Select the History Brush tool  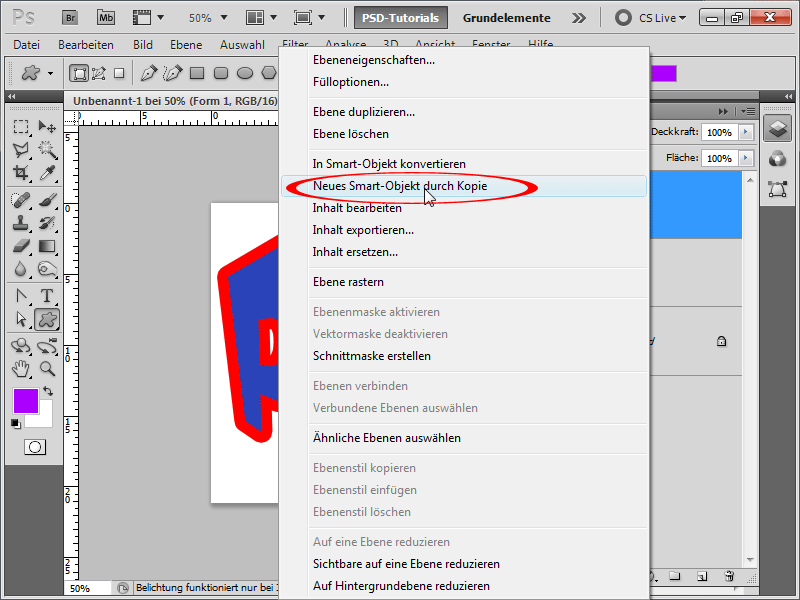click(x=47, y=223)
